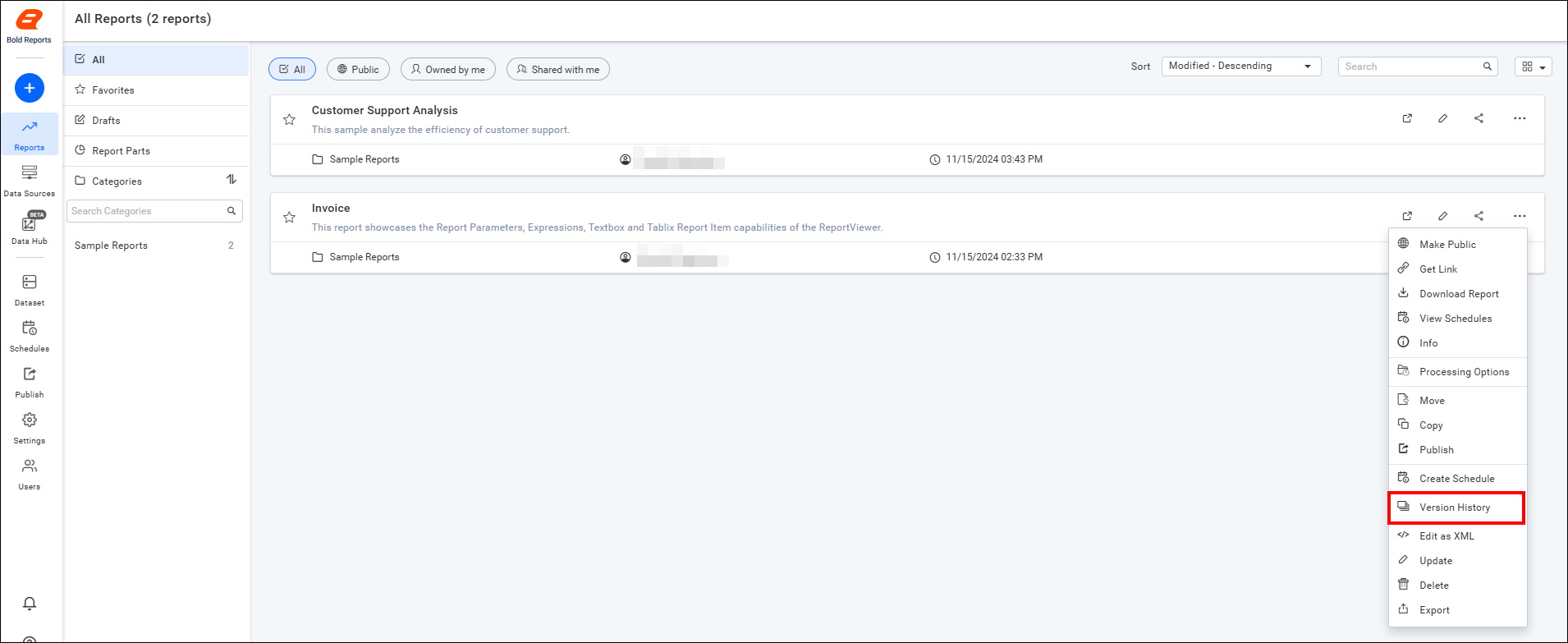Open the Customer Support Analysis report title

point(384,110)
